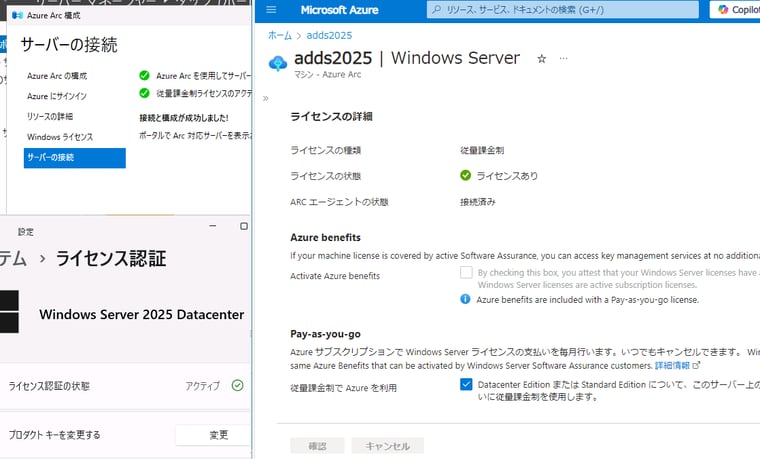Image resolution: width=760 pixels, height=459 pixels.
Task: Click 接続済み ARC agent status value
Action: [477, 202]
